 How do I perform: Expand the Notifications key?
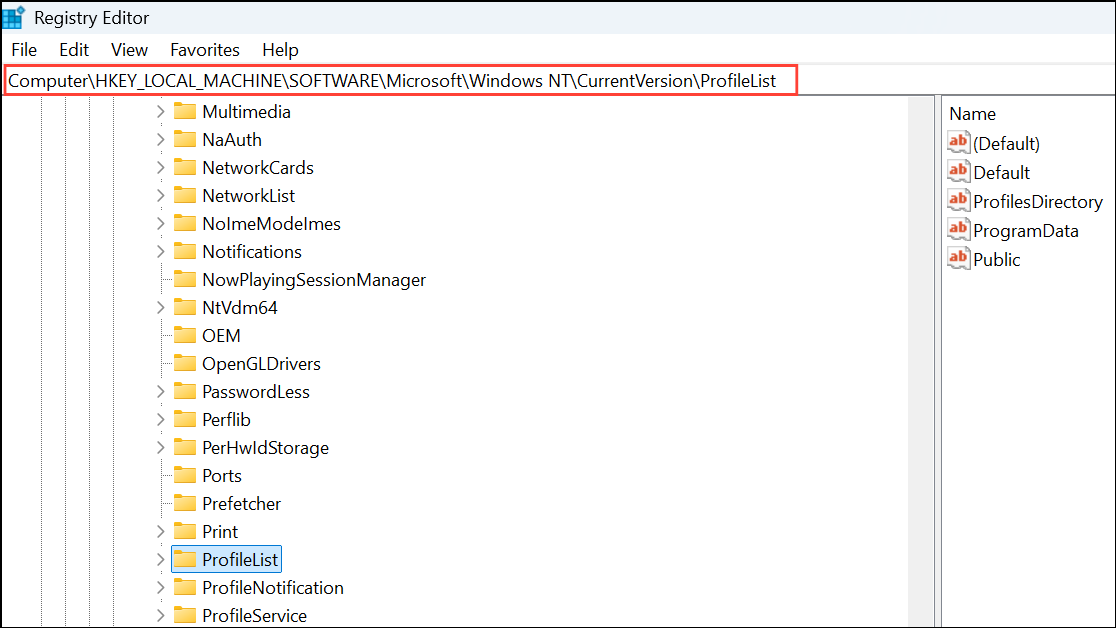click(x=161, y=251)
